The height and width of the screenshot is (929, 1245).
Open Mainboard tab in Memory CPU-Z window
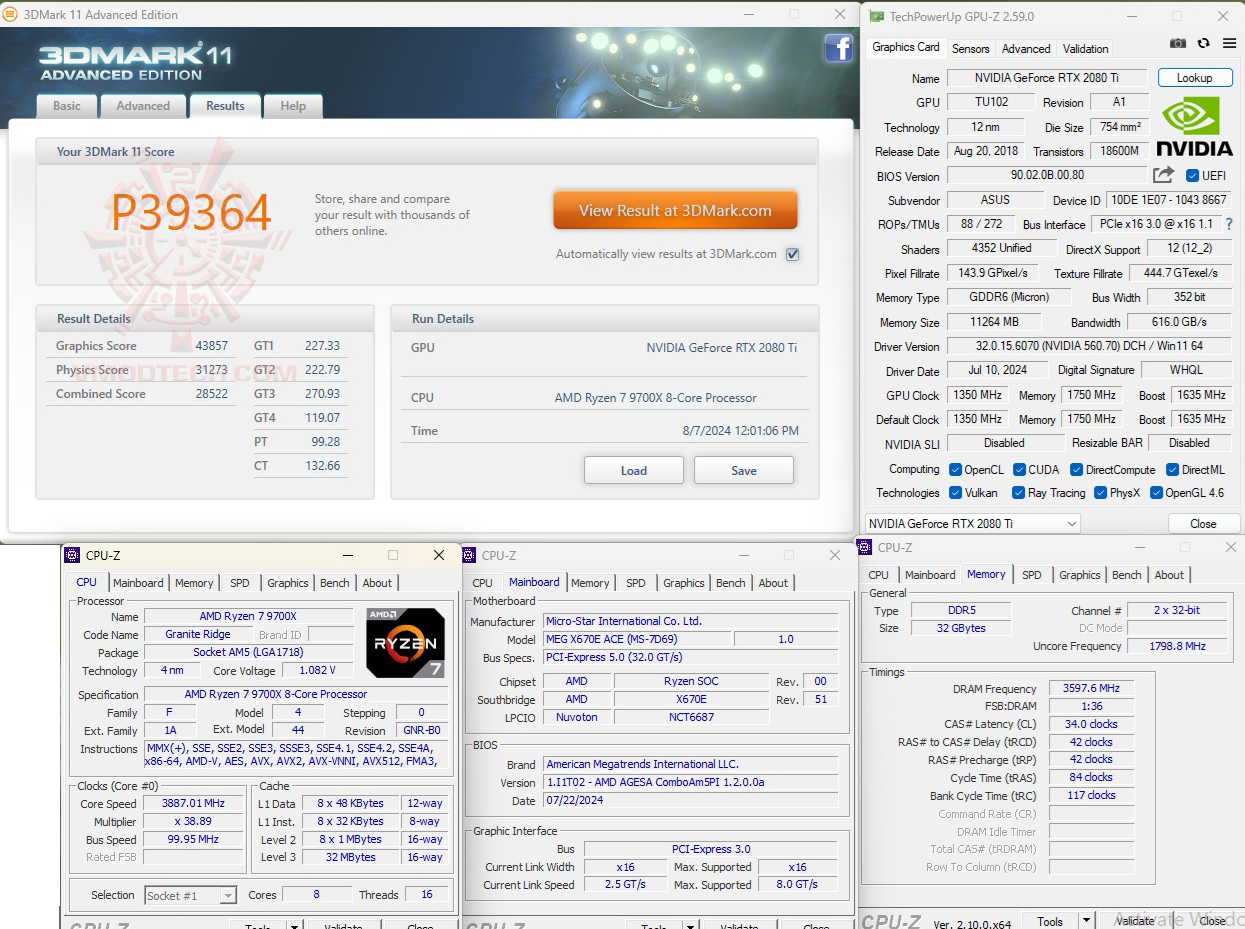tap(930, 575)
